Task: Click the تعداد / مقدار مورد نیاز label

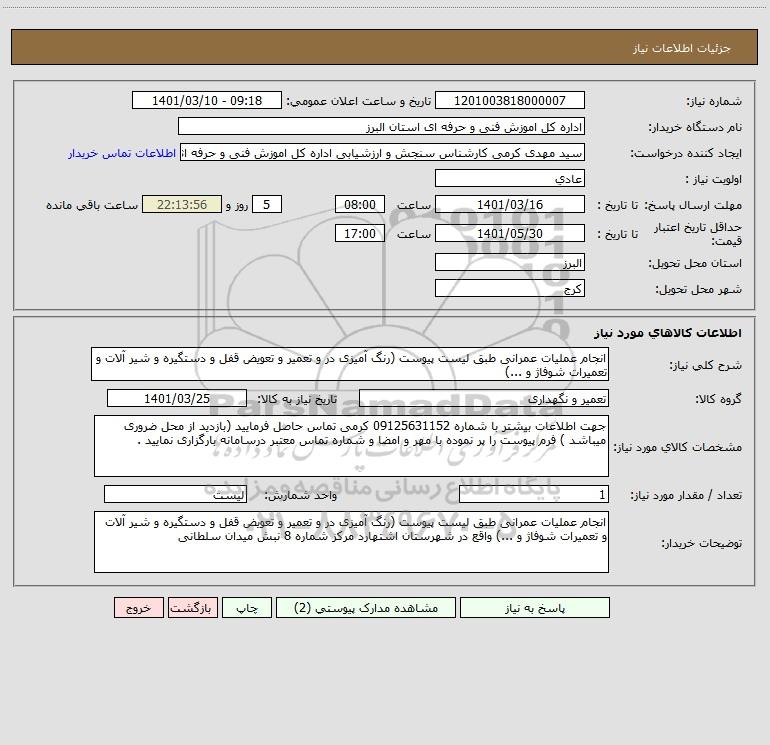Action: click(686, 495)
